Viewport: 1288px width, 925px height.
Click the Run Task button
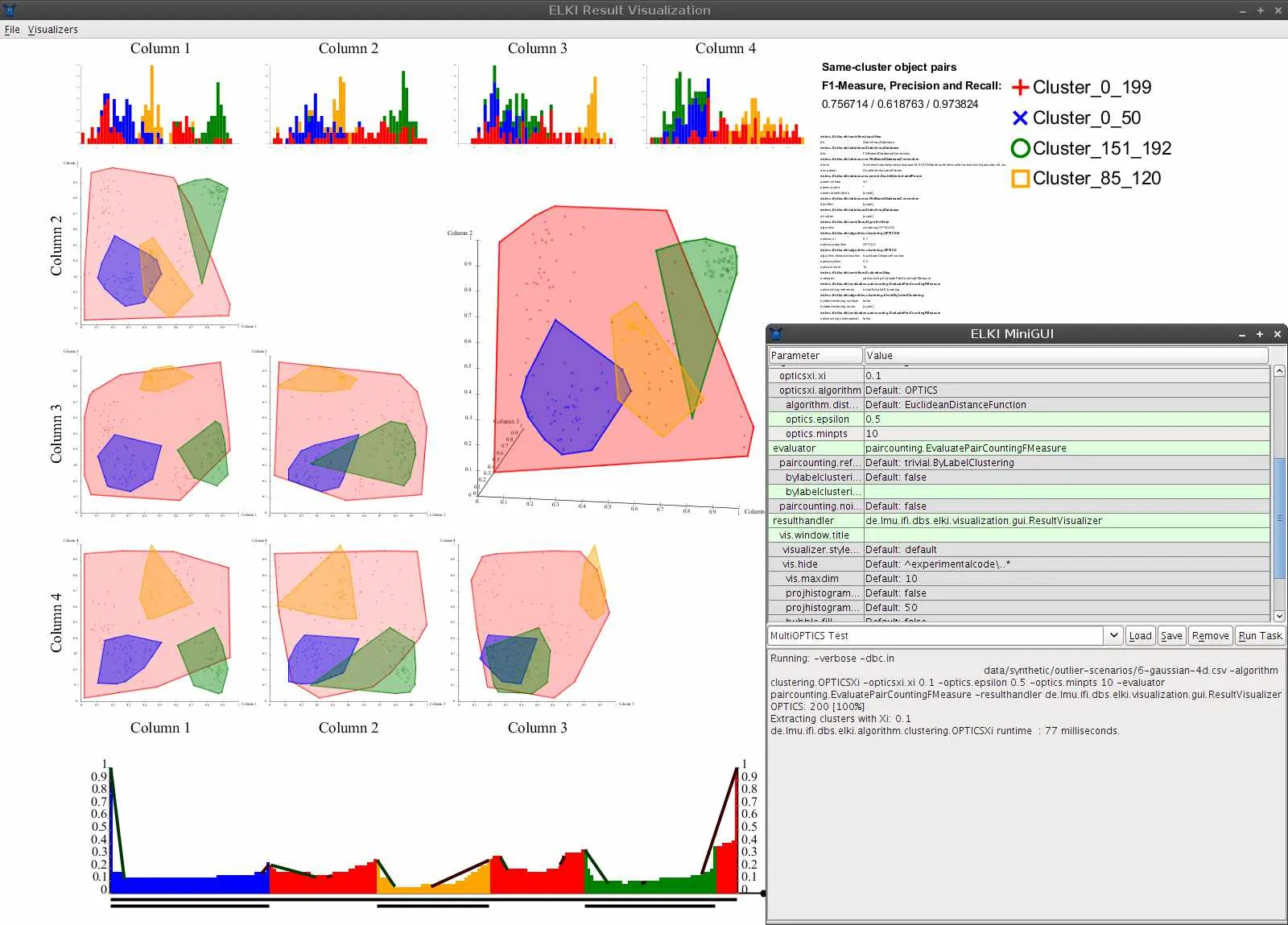pos(1260,635)
